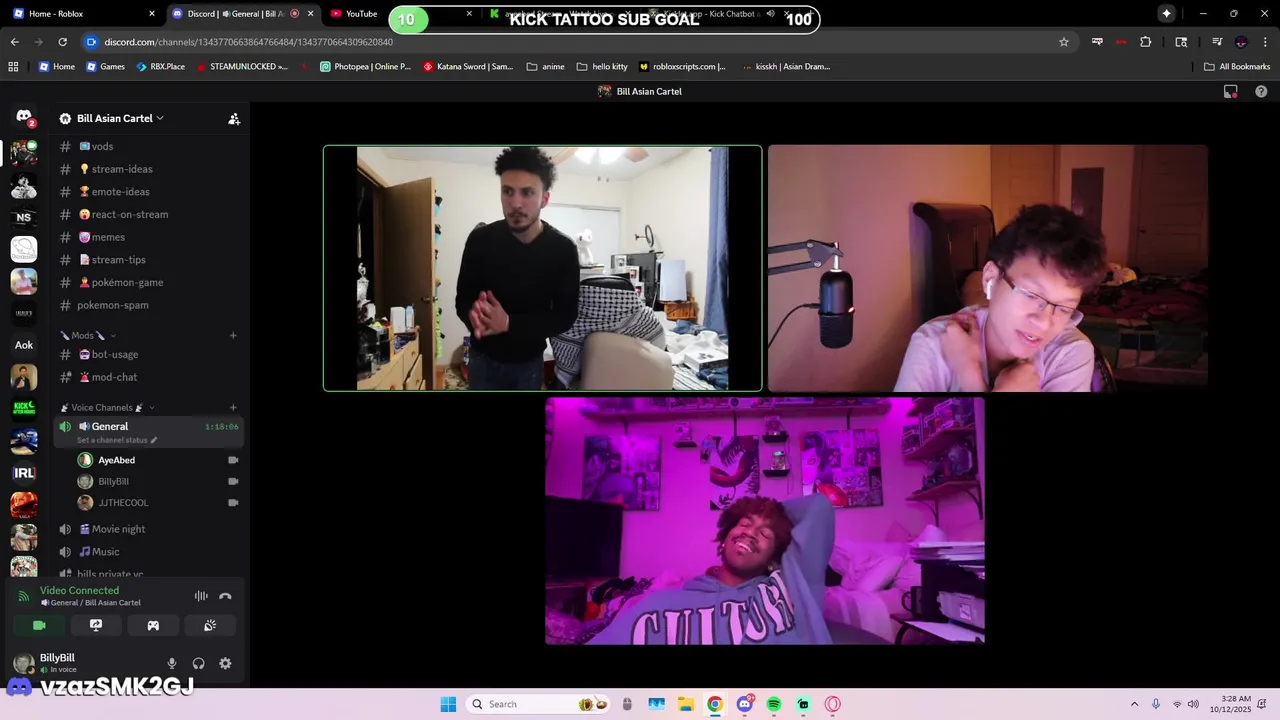Image resolution: width=1280 pixels, height=720 pixels.
Task: Start an activity with the game controller icon
Action: pyautogui.click(x=153, y=625)
